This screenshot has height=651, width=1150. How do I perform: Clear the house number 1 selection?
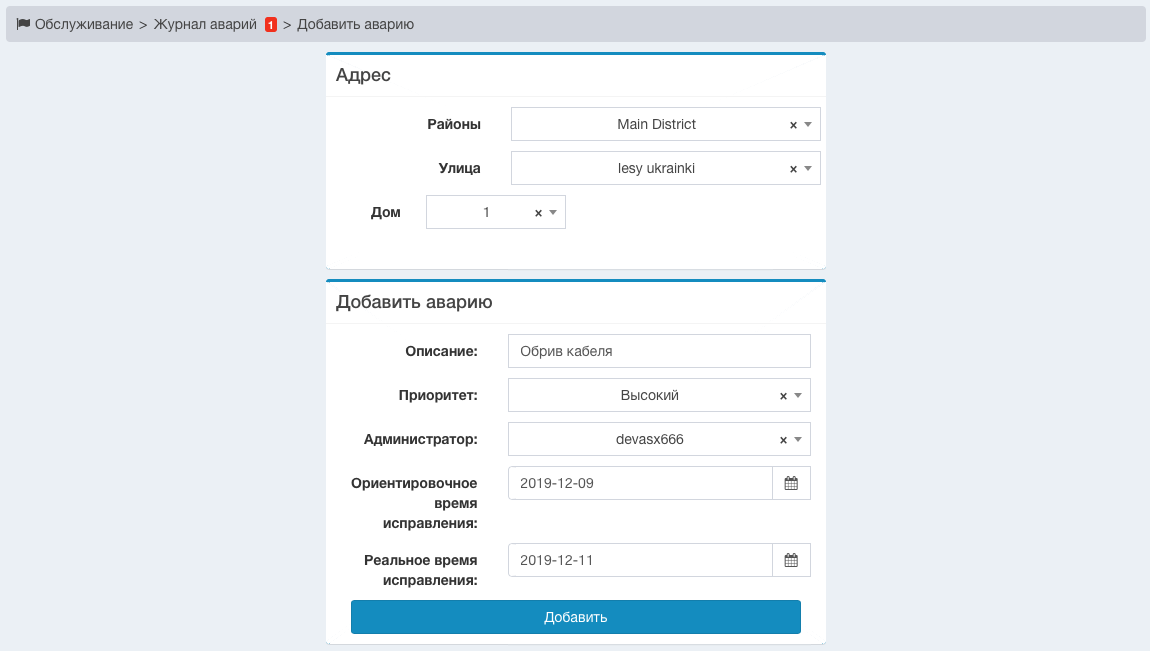click(x=538, y=213)
